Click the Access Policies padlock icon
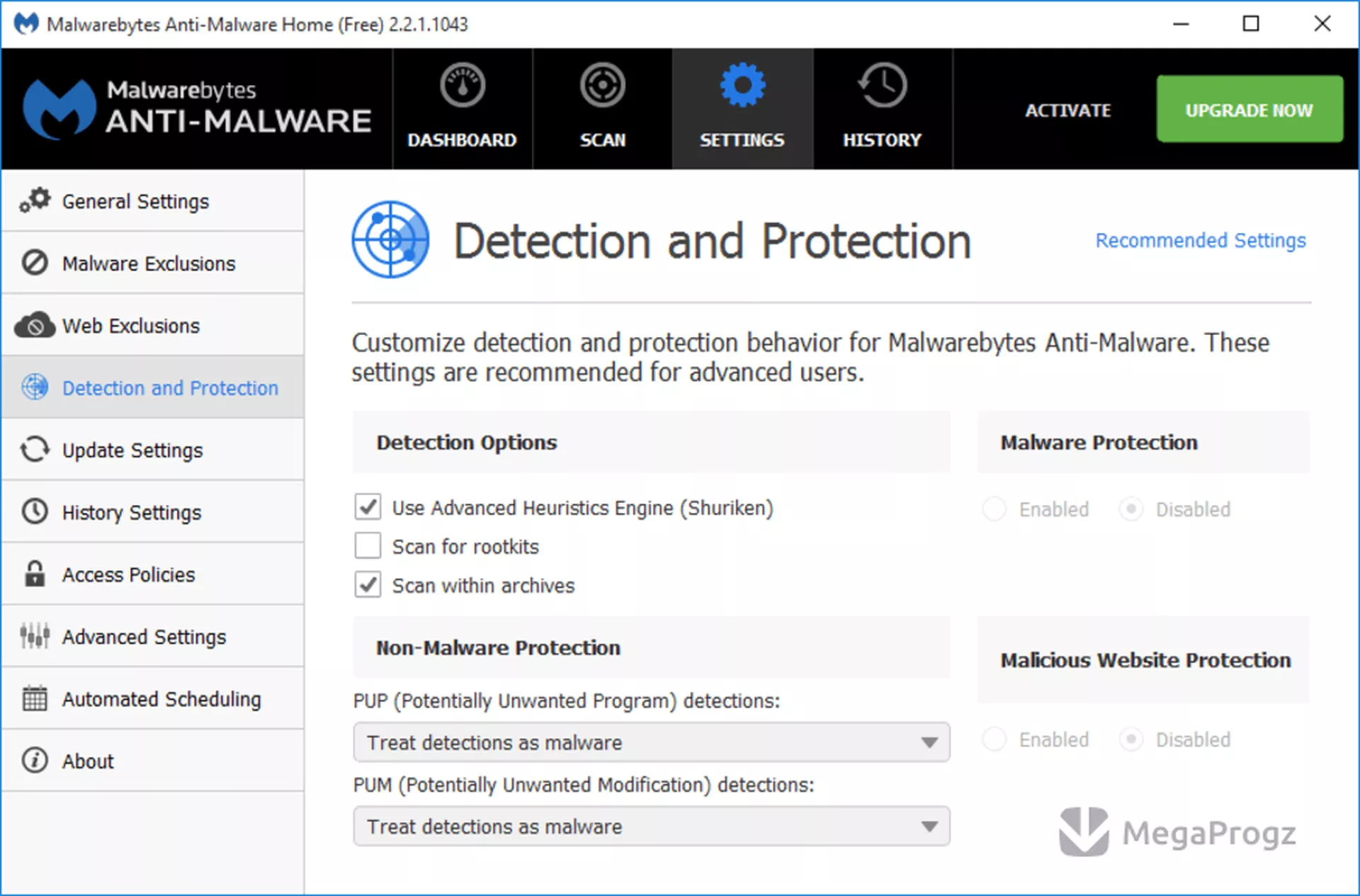Viewport: 1360px width, 896px height. tap(35, 574)
